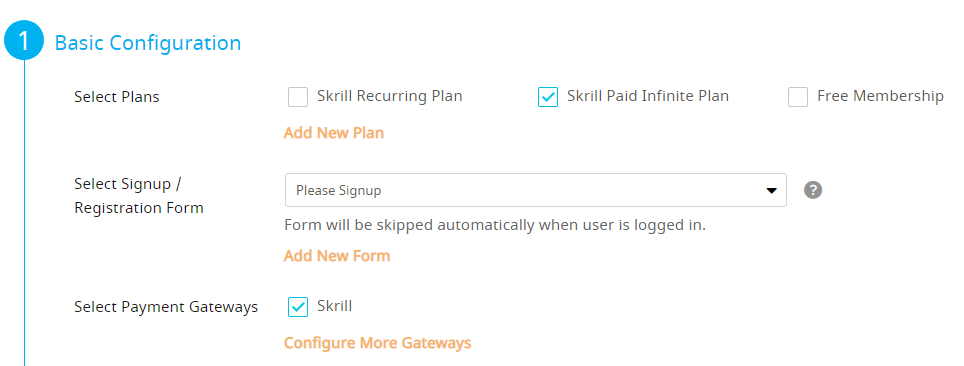Viewport: 964px width, 366px height.
Task: Click the Skrill Paid Infinite Plan label
Action: [648, 96]
